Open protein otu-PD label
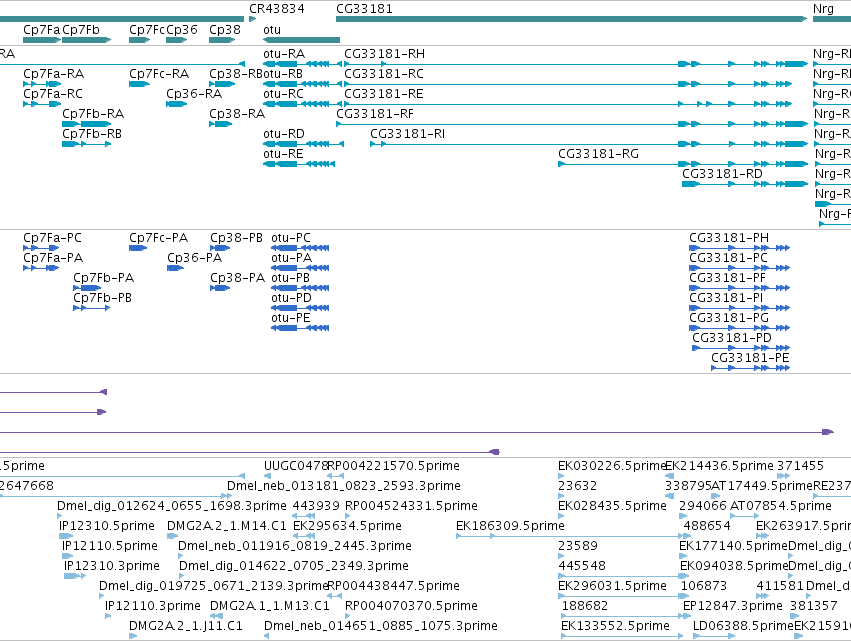 coord(292,299)
